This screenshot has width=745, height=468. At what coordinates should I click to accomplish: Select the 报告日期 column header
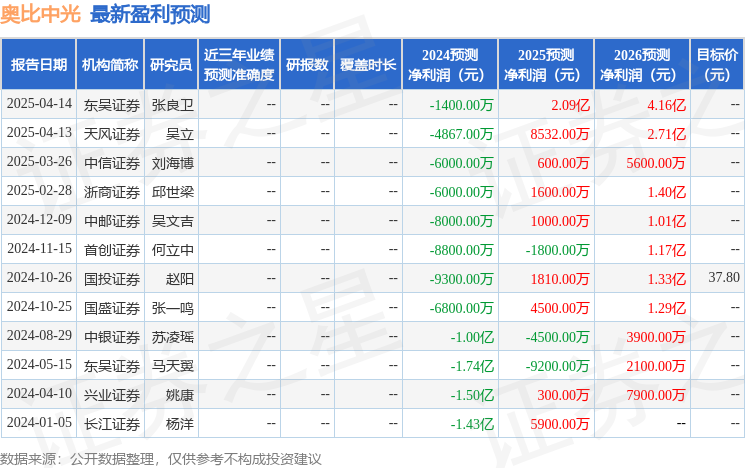(x=38, y=64)
